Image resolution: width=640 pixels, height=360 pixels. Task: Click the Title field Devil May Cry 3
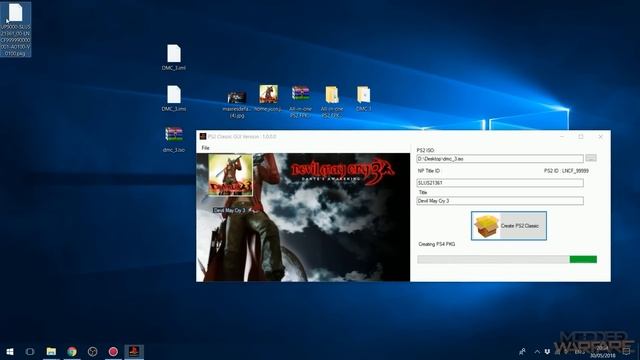[x=500, y=201]
